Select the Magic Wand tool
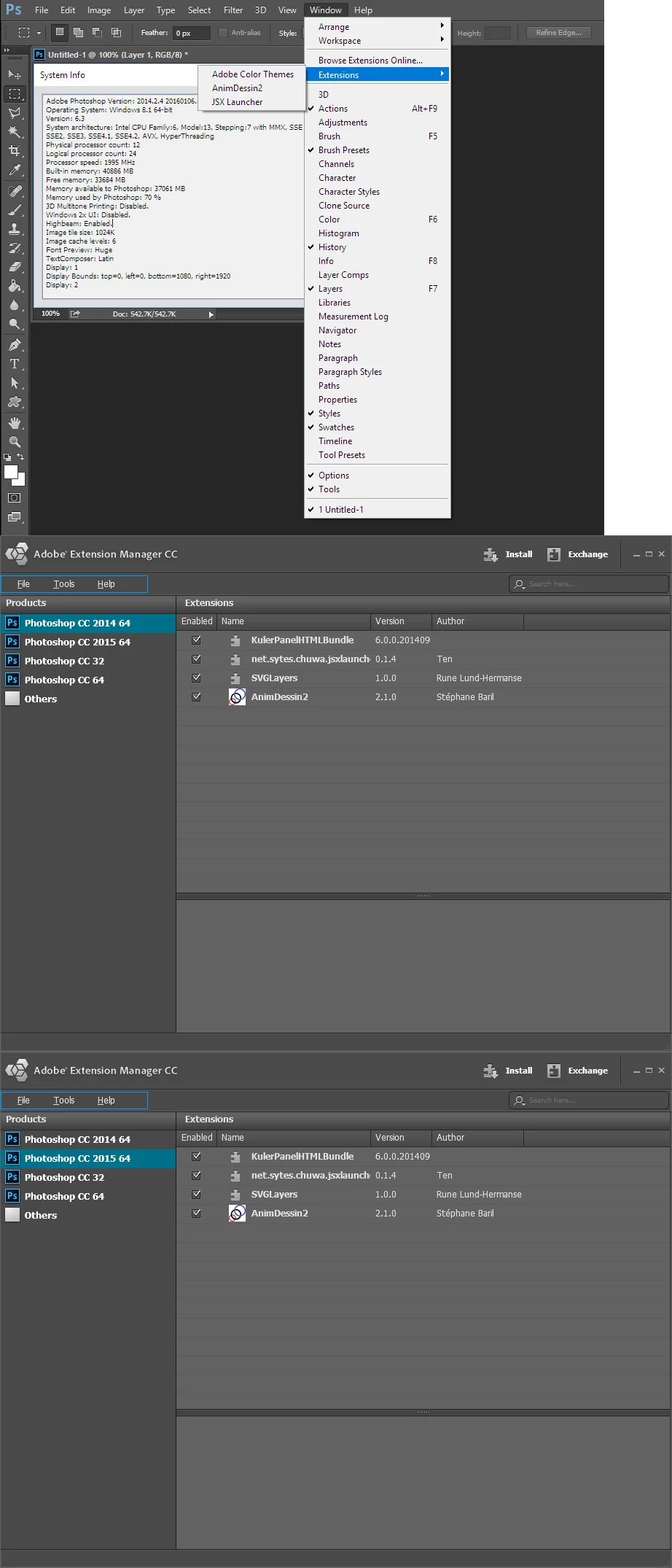The height and width of the screenshot is (1568, 672). coord(15,132)
